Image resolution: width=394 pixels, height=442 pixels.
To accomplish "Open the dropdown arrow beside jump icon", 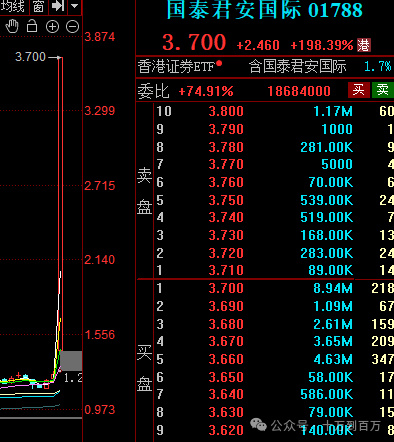I will coord(74,6).
